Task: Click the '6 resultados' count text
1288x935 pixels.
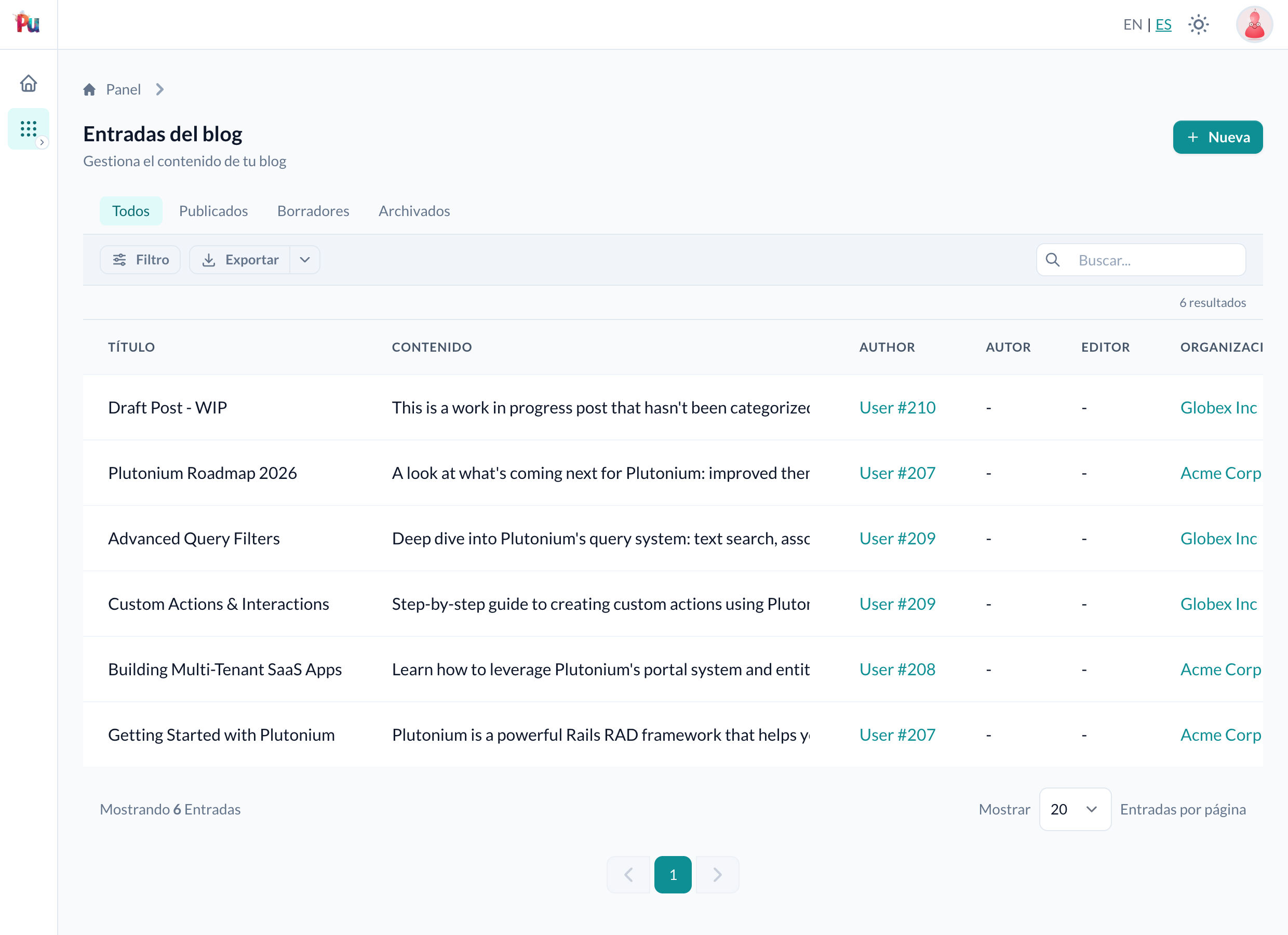Action: (1213, 302)
